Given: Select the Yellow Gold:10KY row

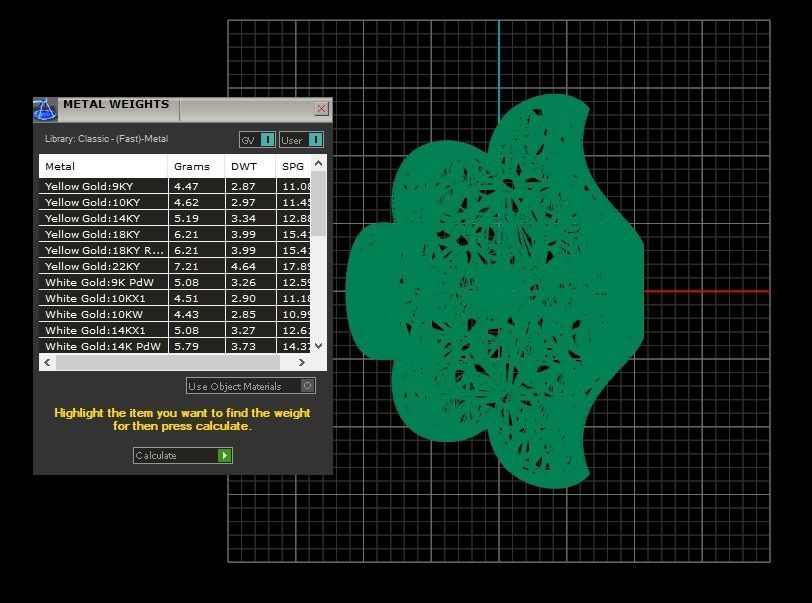Looking at the screenshot, I should [x=175, y=202].
